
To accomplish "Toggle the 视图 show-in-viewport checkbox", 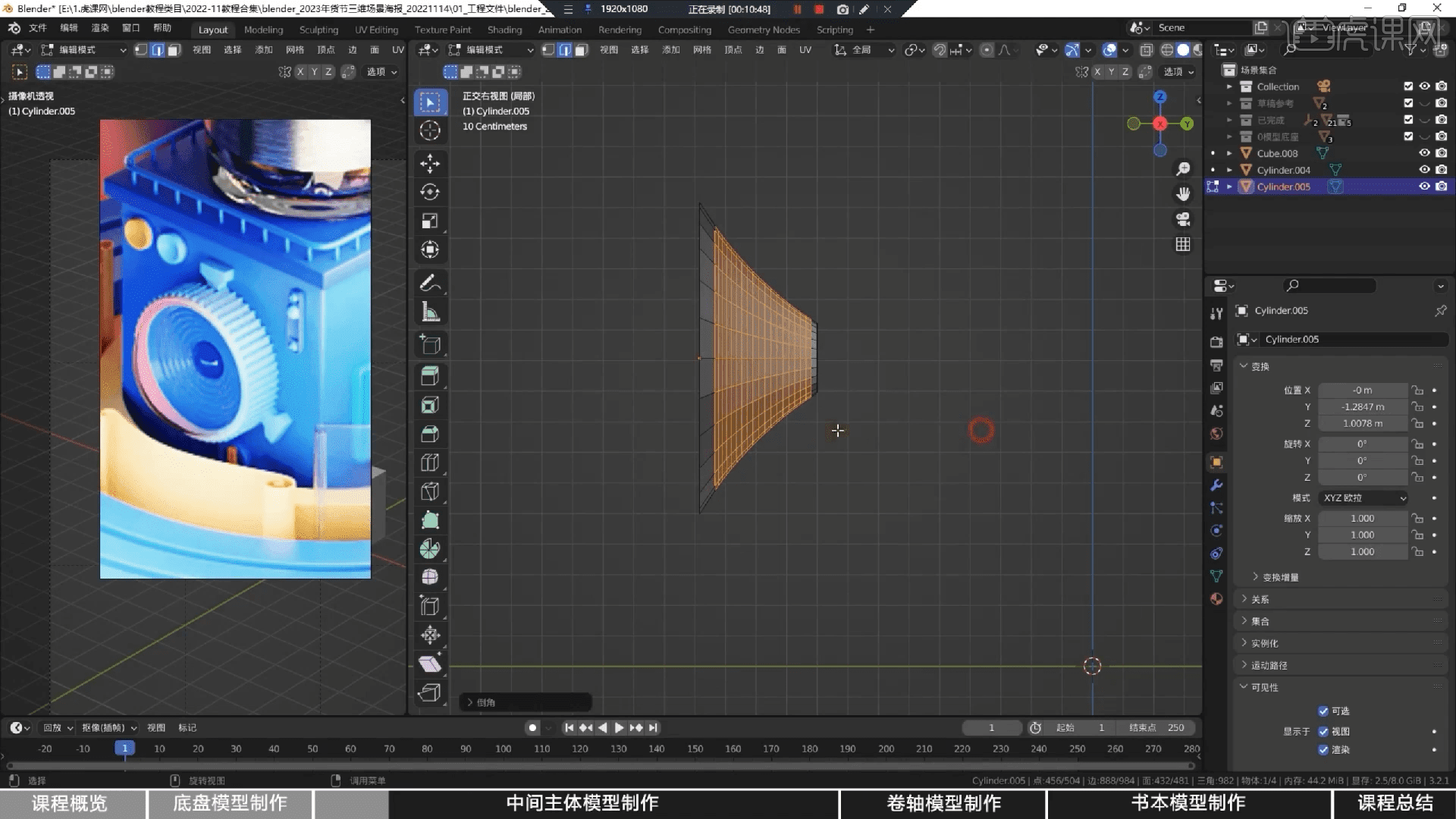I will tap(1323, 732).
